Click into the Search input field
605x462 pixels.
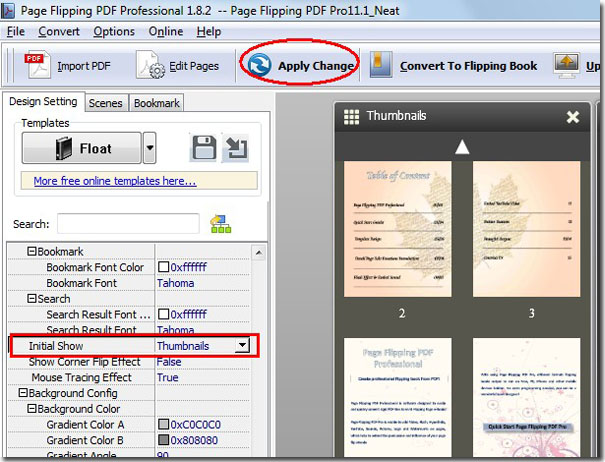click(128, 224)
